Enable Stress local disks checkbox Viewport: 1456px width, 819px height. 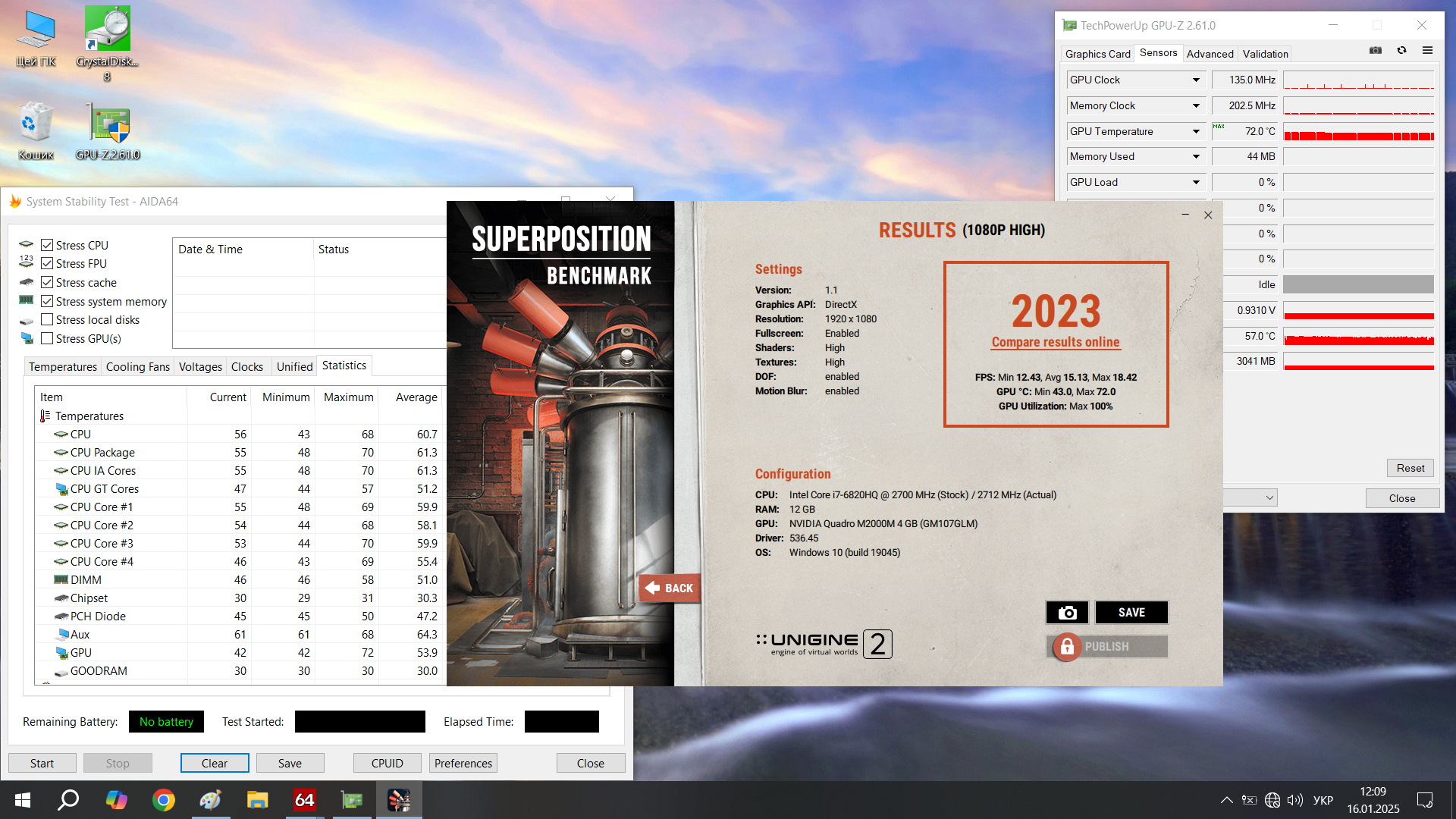(47, 319)
